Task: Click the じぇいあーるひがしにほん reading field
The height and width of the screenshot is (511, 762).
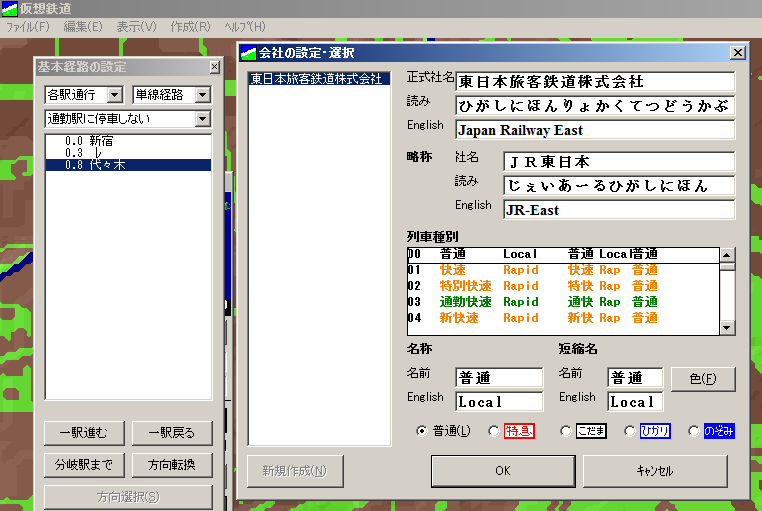Action: pyautogui.click(x=619, y=186)
